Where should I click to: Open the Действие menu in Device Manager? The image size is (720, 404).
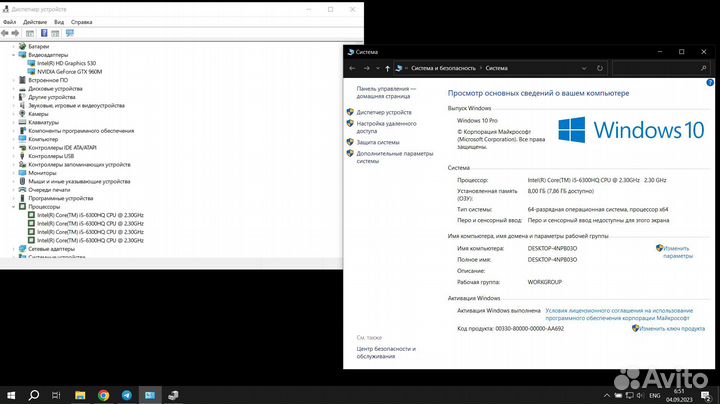click(35, 22)
